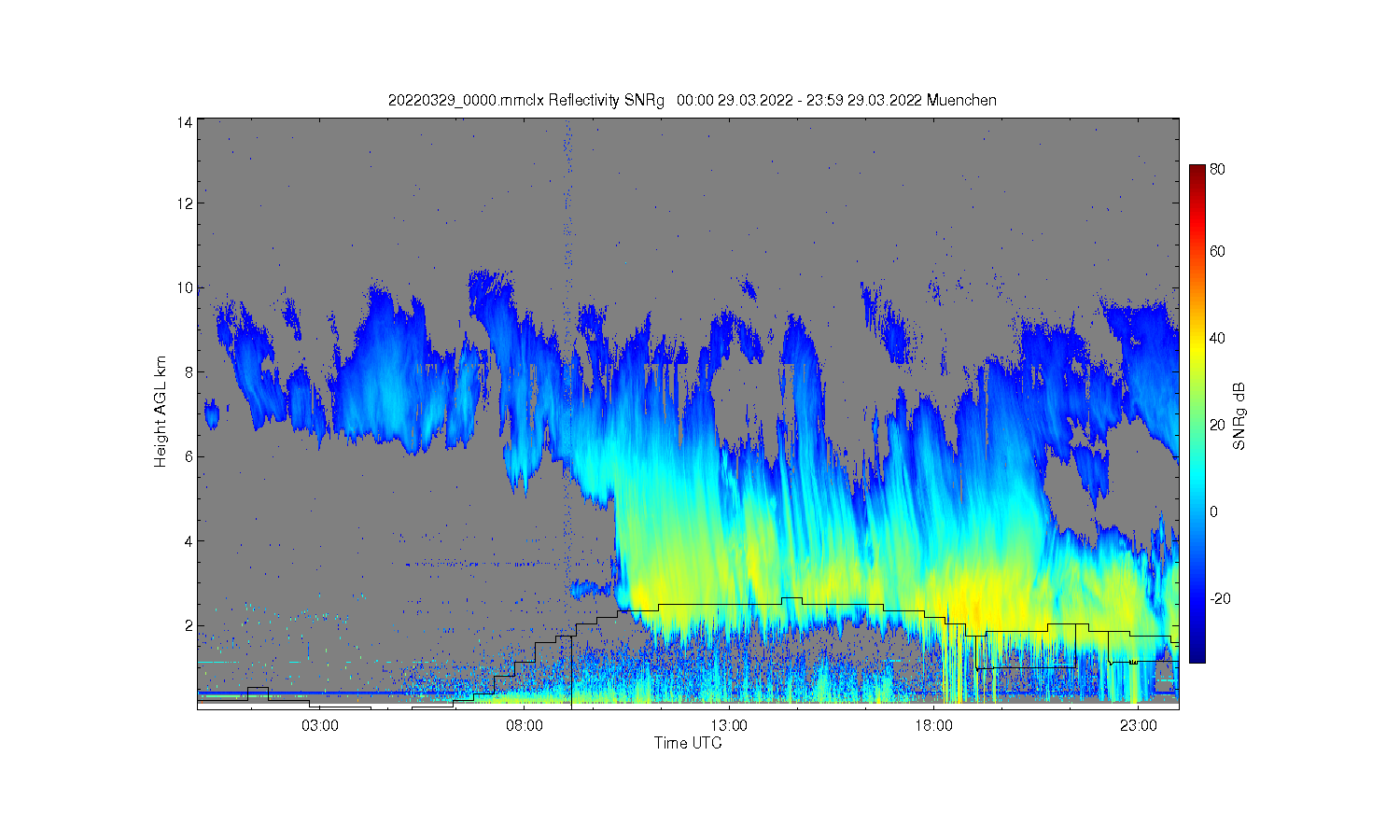The width and height of the screenshot is (1400, 840).
Task: Click the colorbar value 0
Action: coord(1214,511)
